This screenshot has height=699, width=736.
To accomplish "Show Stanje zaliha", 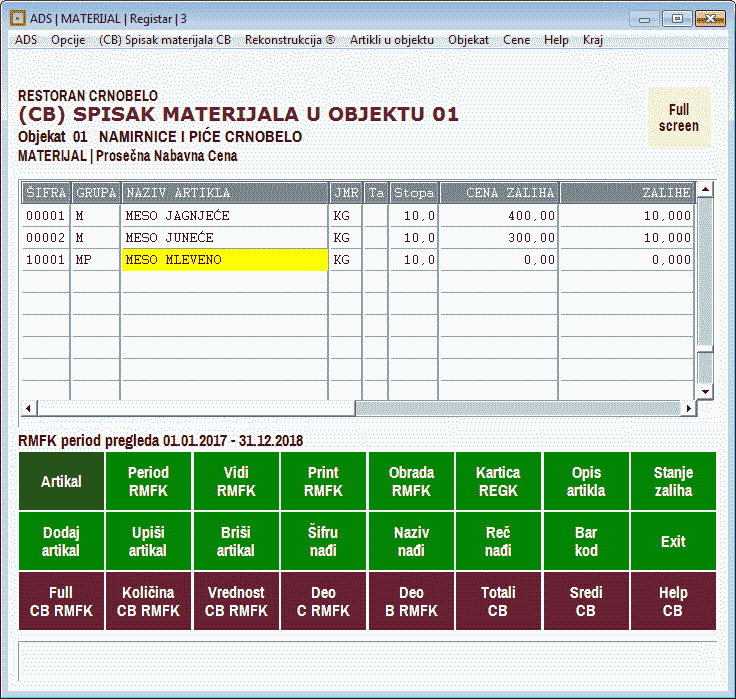I will pos(673,481).
